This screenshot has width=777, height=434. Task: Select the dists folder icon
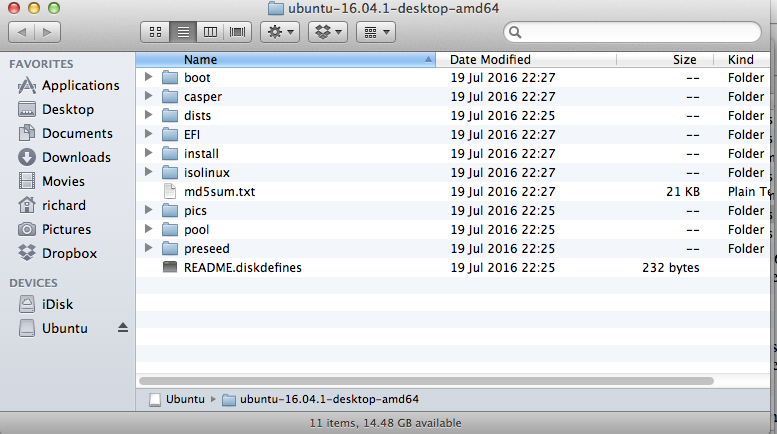coord(170,115)
